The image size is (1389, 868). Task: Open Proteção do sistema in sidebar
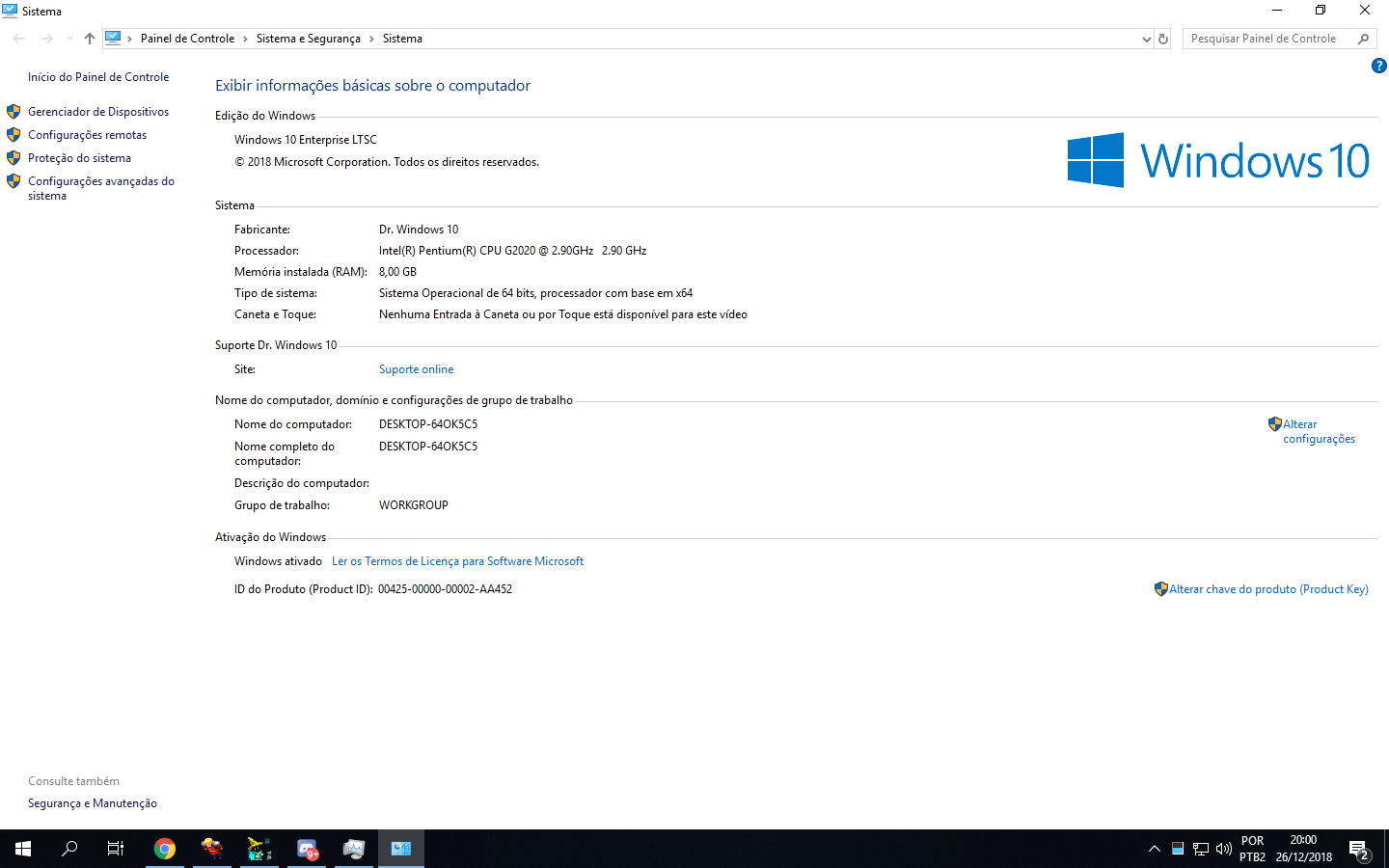click(x=79, y=158)
